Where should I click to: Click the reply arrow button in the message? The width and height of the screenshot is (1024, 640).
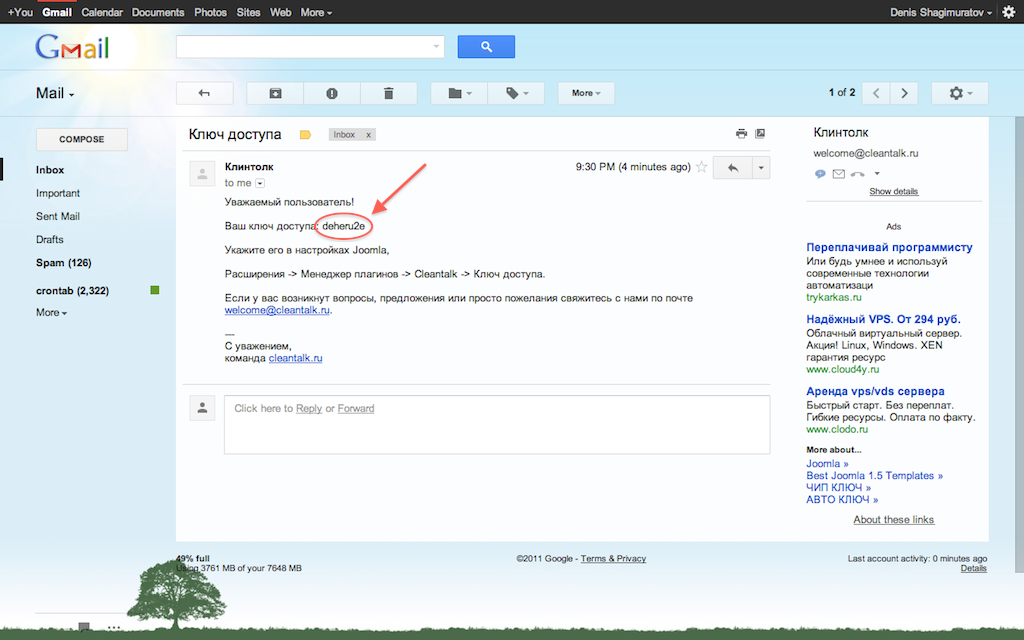pyautogui.click(x=732, y=168)
